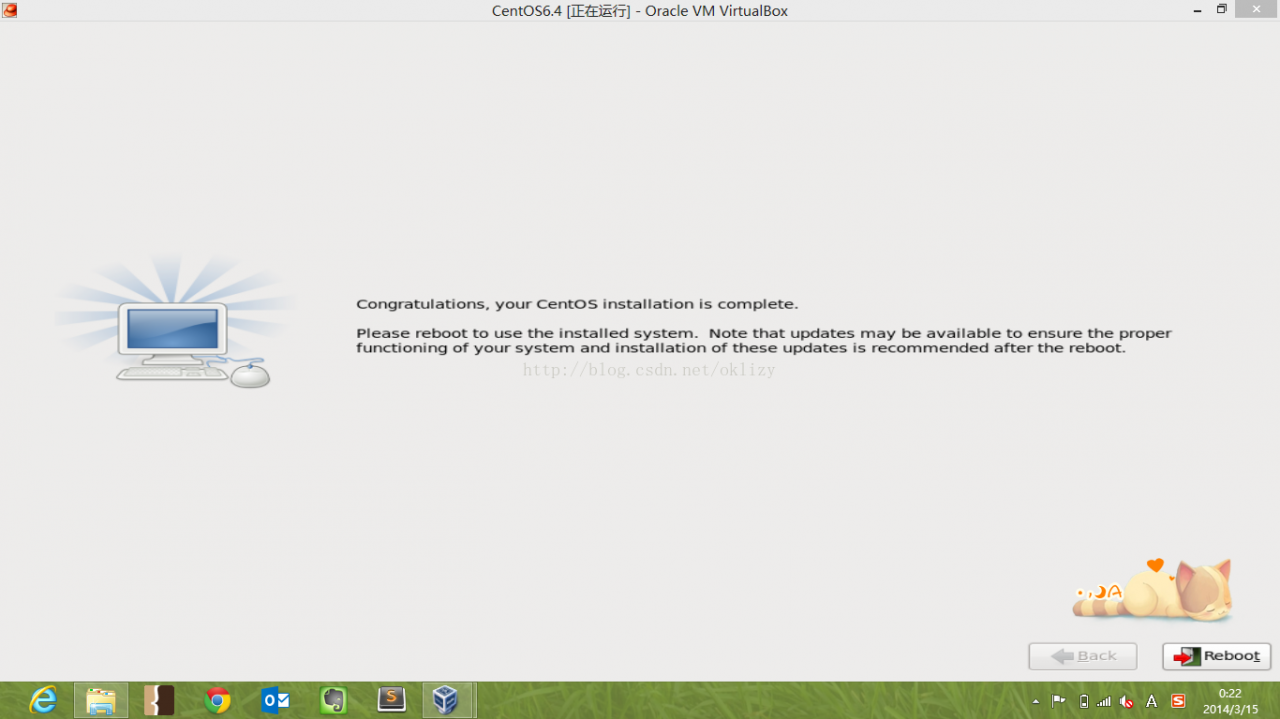Select the VirtualBox taskbar icon

(447, 700)
